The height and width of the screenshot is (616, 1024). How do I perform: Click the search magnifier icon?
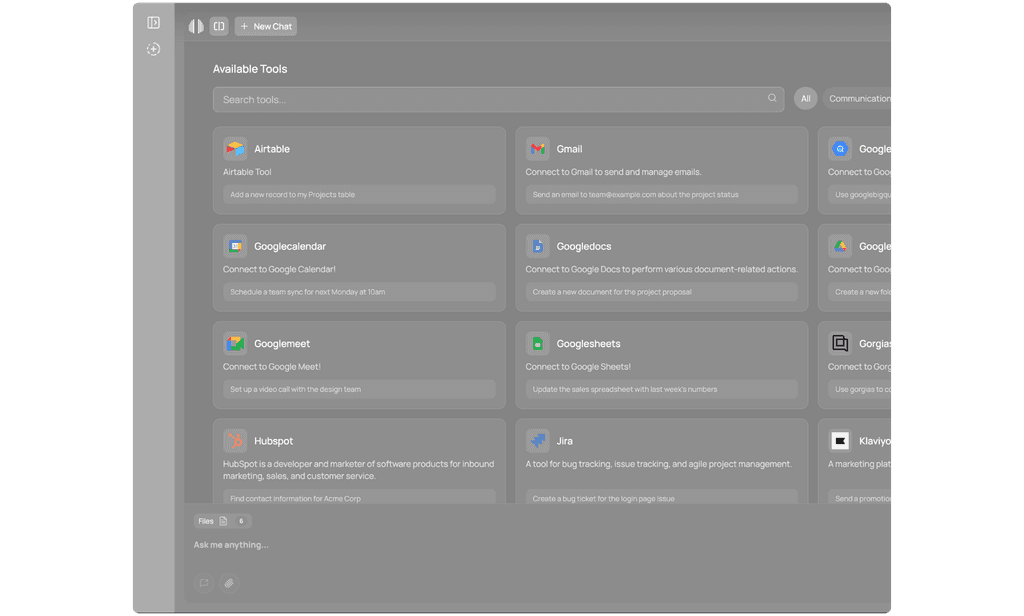point(772,98)
